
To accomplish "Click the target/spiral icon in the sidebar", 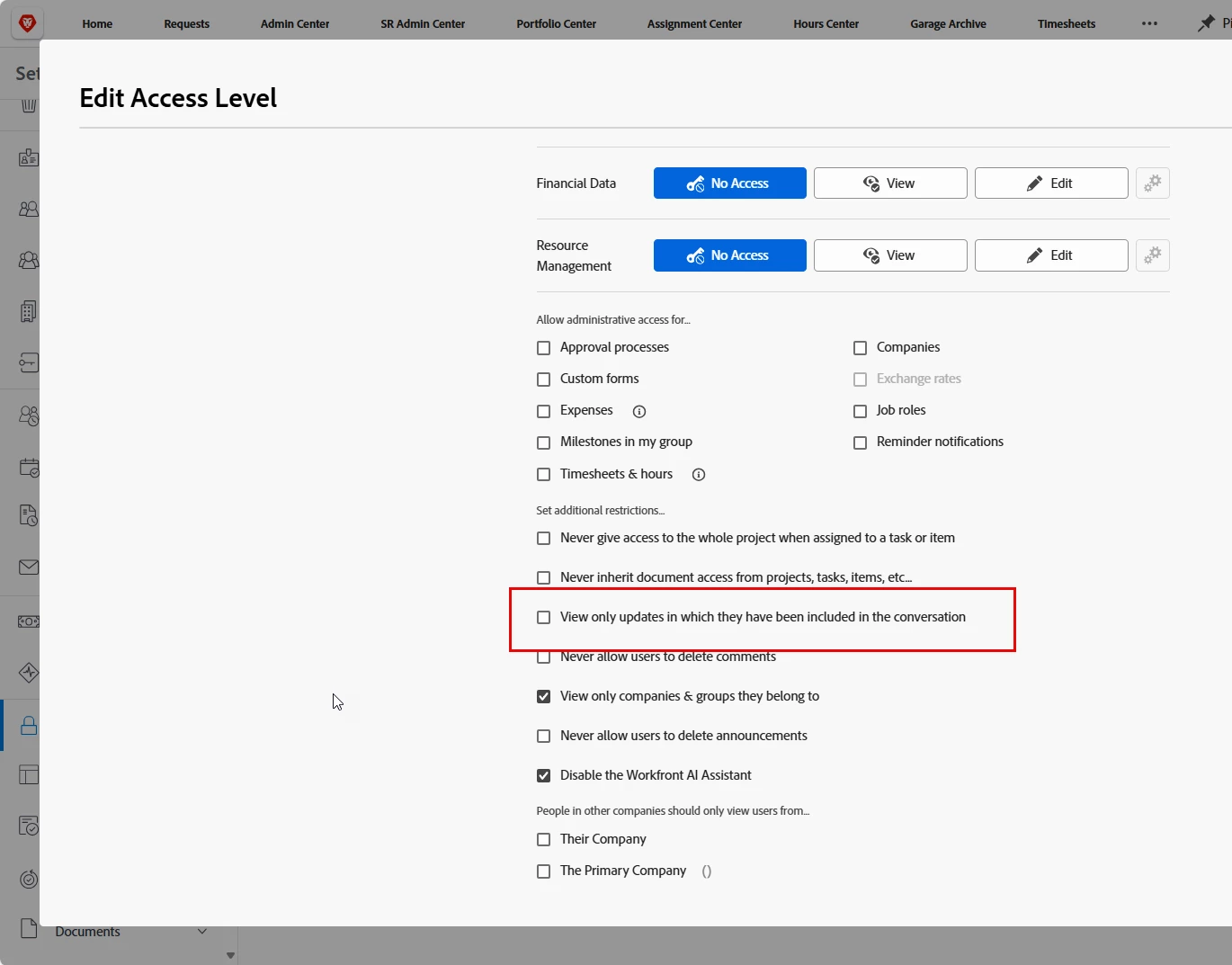I will 29,879.
